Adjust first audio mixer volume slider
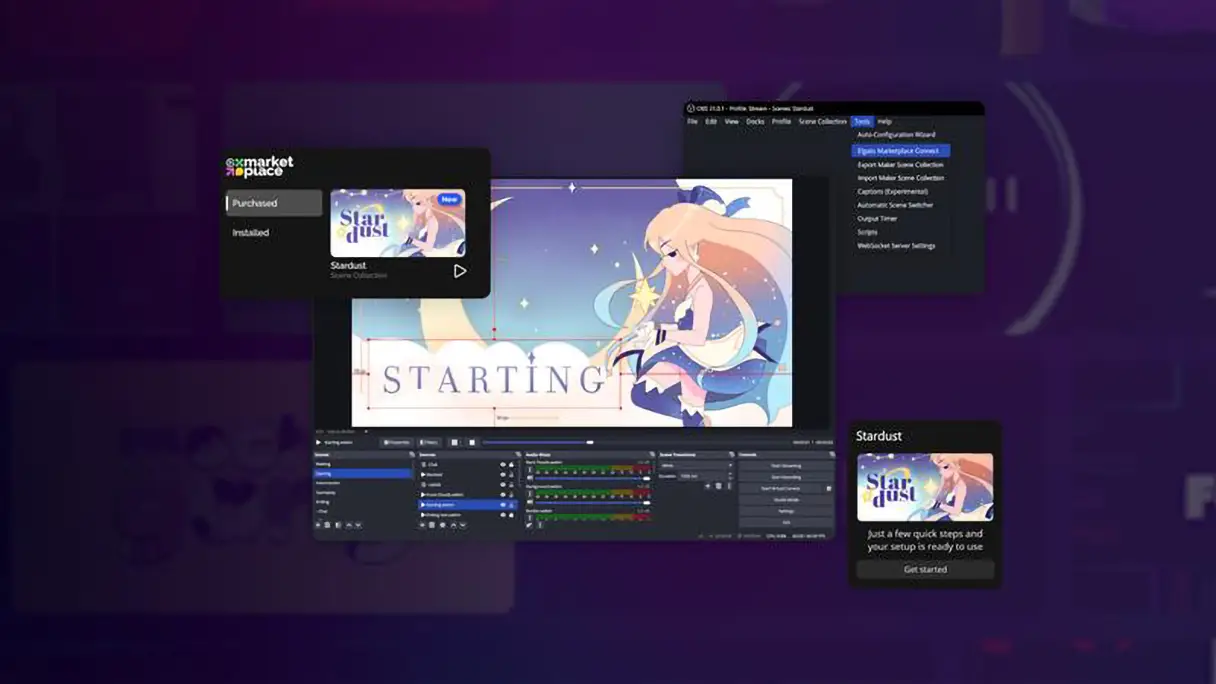This screenshot has height=684, width=1216. (x=593, y=479)
